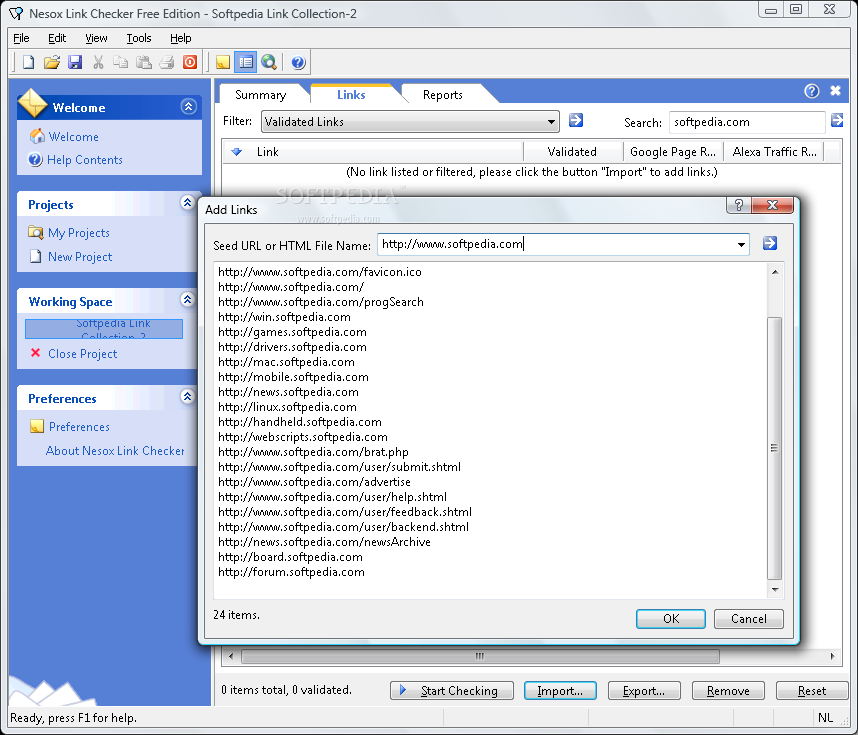Select the Links tab
858x735 pixels.
pyautogui.click(x=351, y=95)
